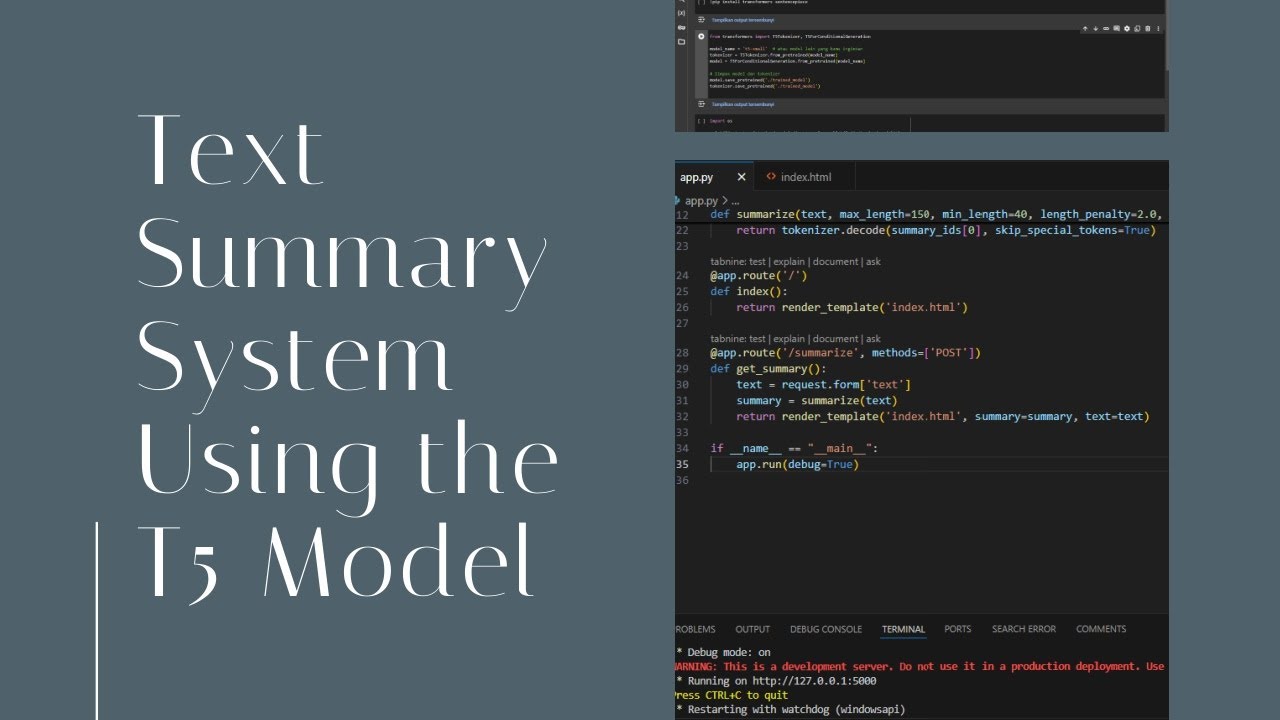This screenshot has width=1280, height=720.
Task: Mirror cell in tab icon
Action: tap(1137, 29)
